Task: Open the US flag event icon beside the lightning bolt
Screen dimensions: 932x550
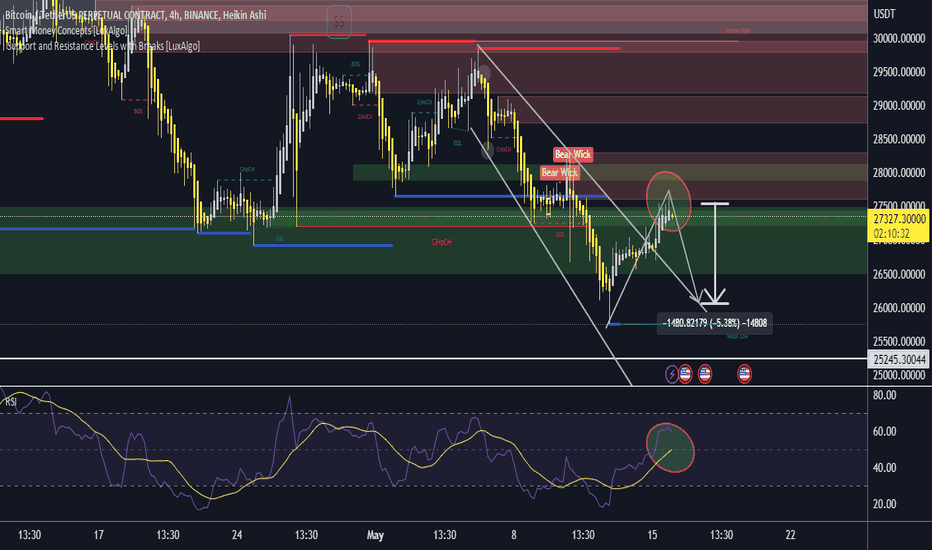Action: point(685,373)
